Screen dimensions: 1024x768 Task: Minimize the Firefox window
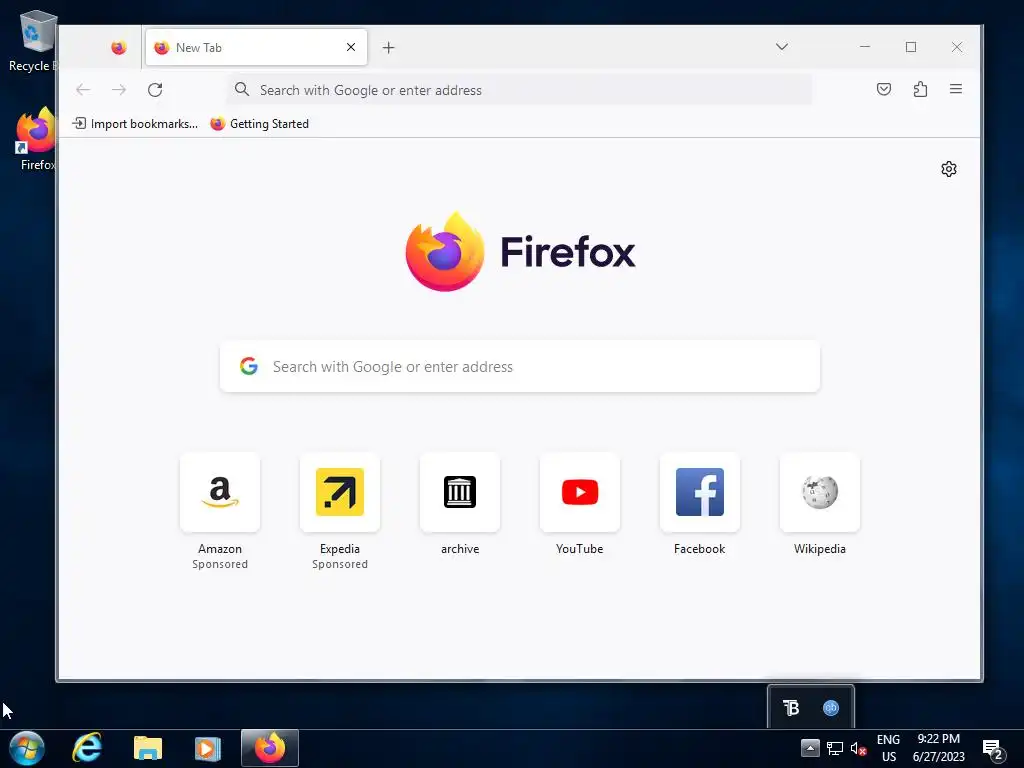tap(865, 47)
